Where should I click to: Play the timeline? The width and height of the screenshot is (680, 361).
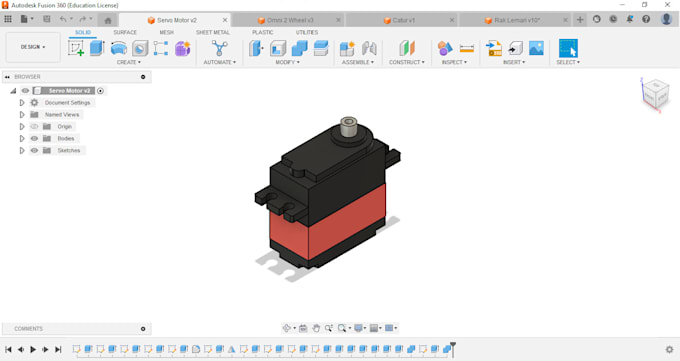(33, 349)
